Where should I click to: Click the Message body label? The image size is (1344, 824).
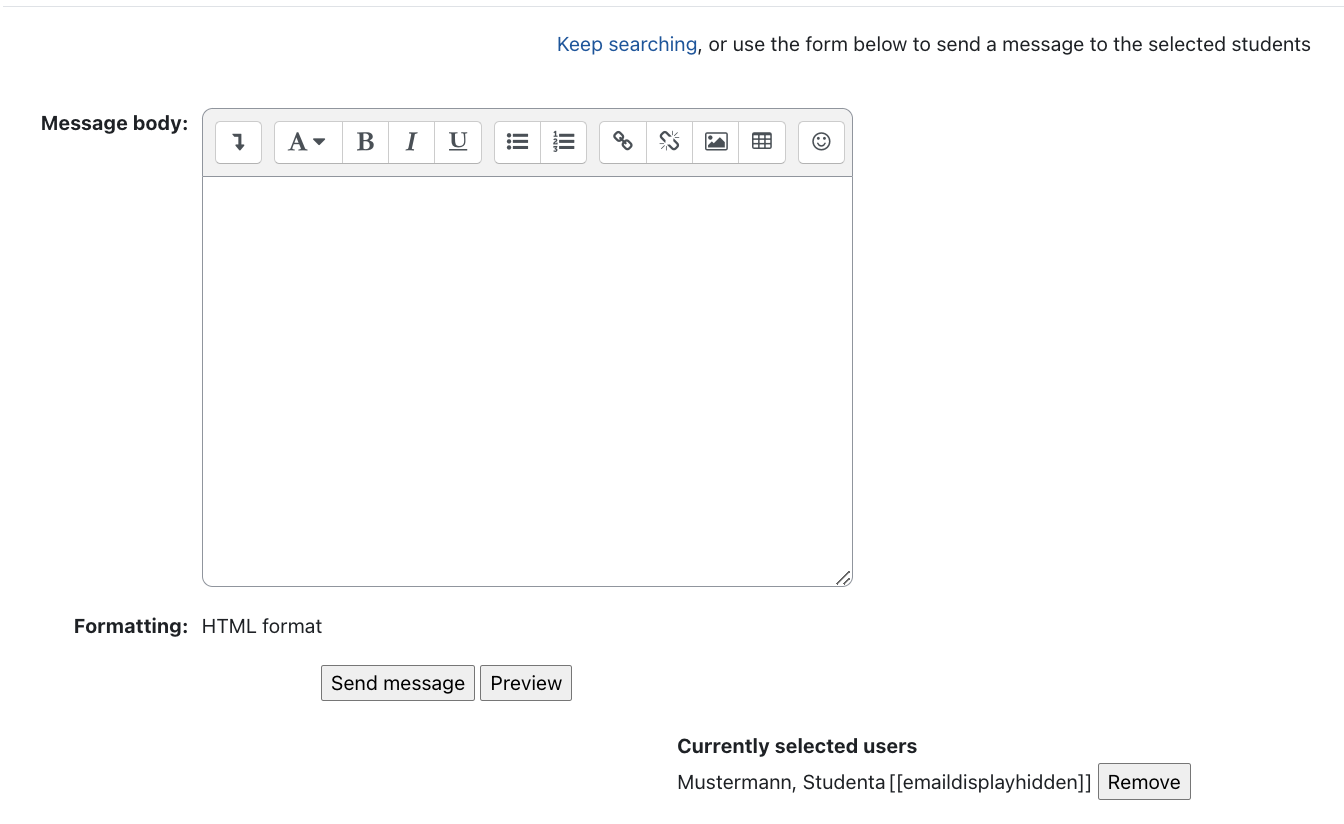pos(114,123)
